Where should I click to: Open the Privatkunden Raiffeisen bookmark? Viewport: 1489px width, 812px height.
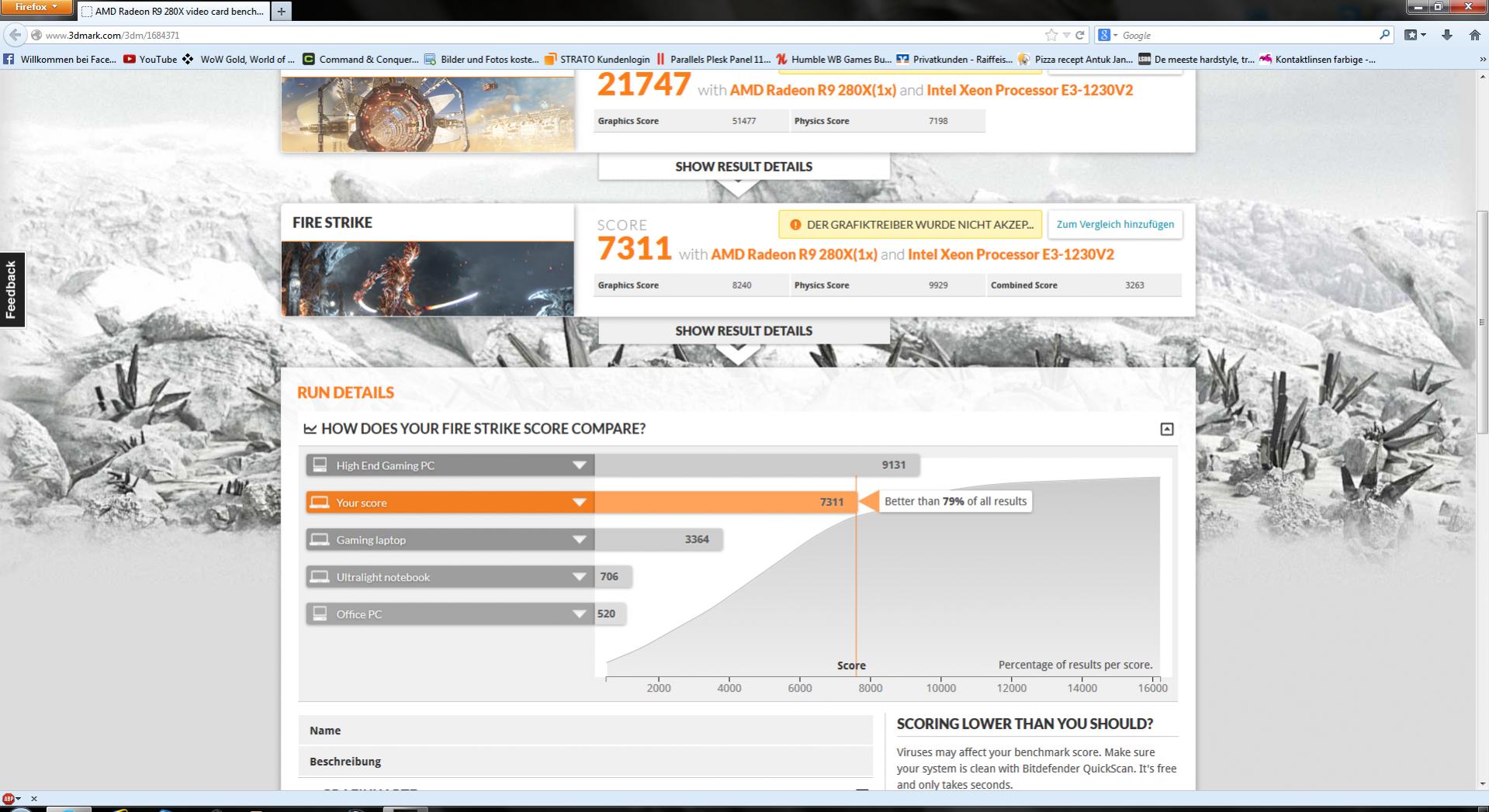point(955,59)
